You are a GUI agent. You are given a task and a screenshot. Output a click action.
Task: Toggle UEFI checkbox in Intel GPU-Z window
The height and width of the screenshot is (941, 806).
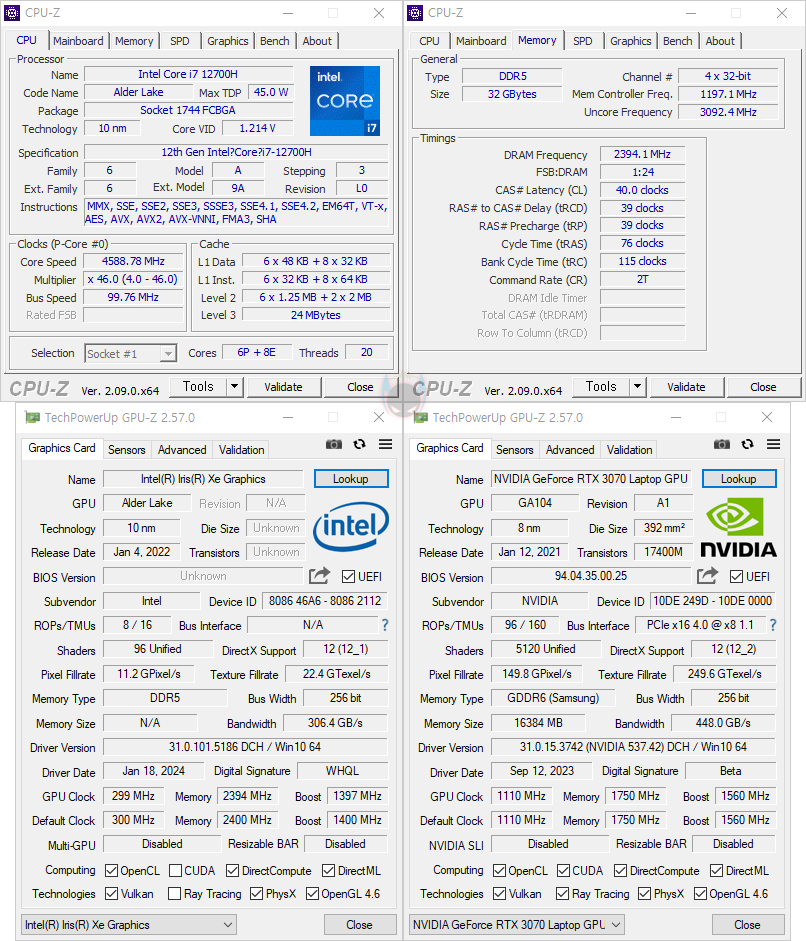pos(348,577)
